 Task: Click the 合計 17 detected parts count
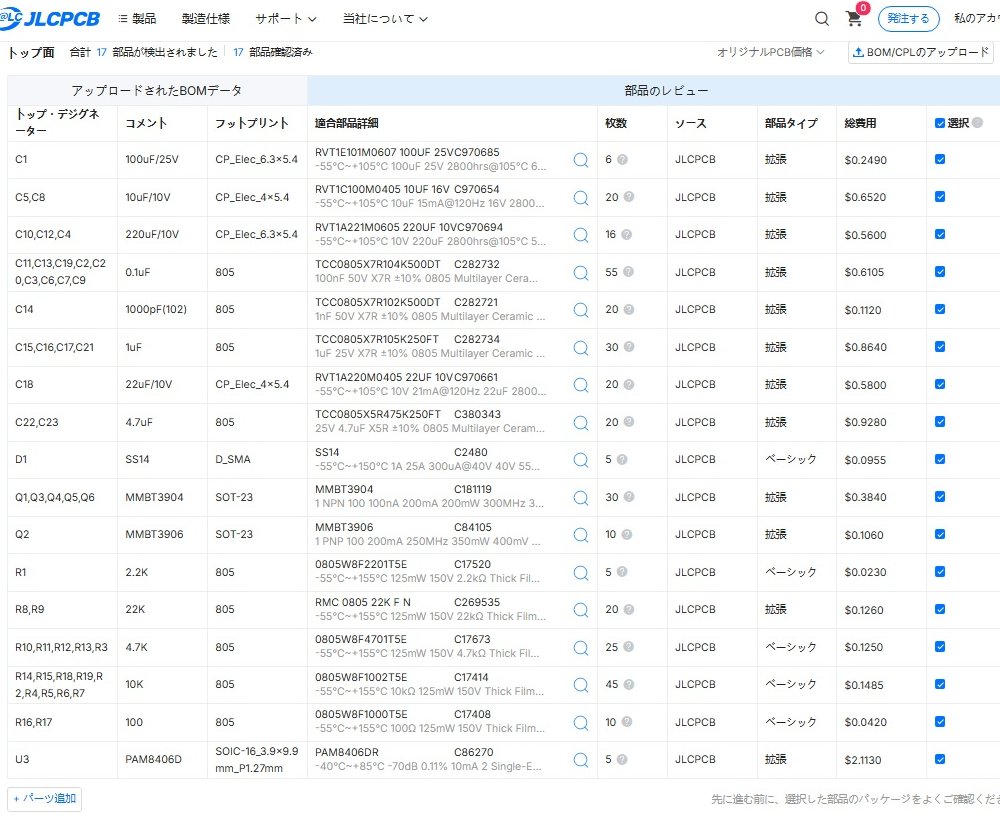(143, 52)
